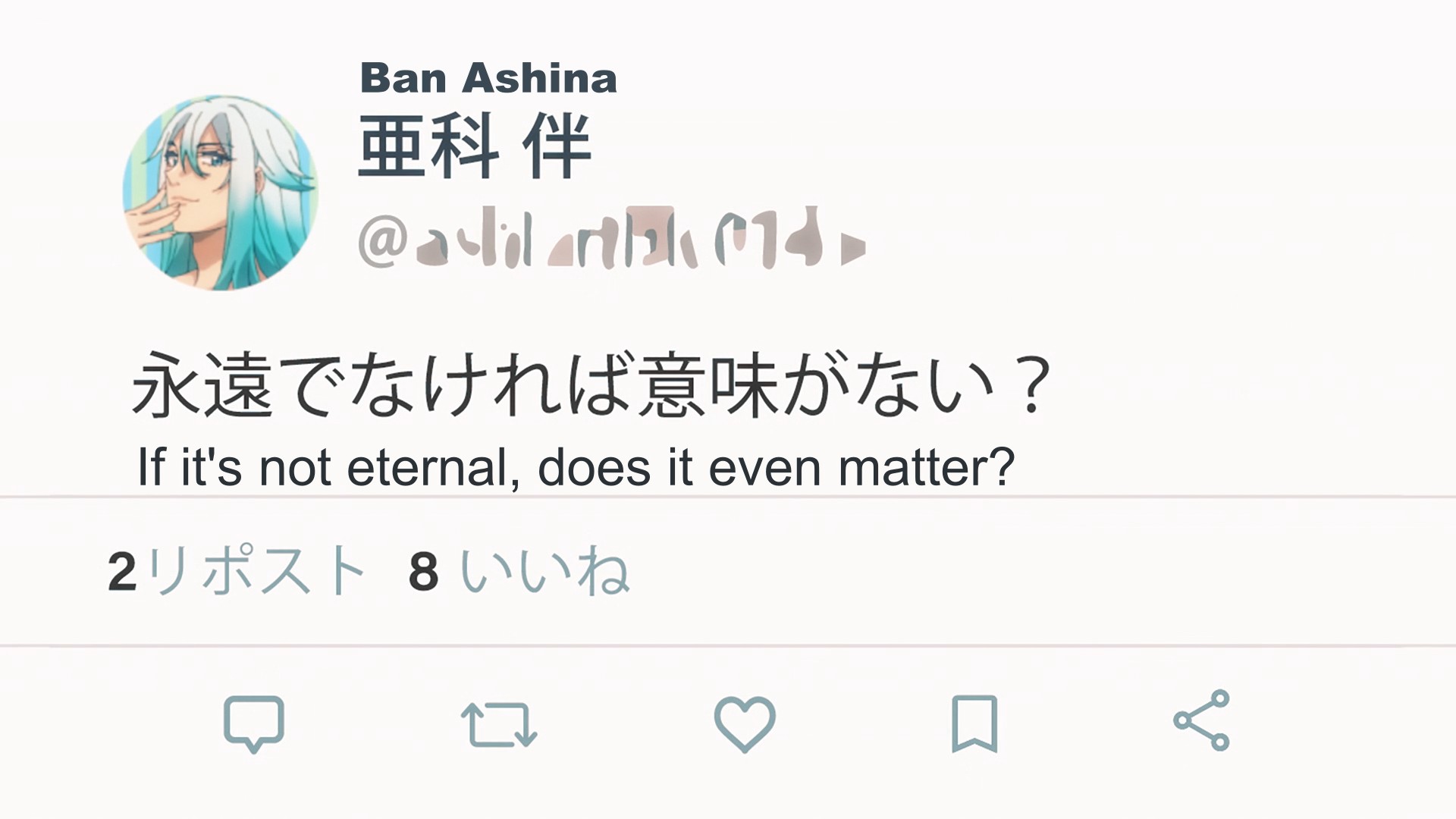Click the kanji 意味 in the post

click(x=708, y=385)
